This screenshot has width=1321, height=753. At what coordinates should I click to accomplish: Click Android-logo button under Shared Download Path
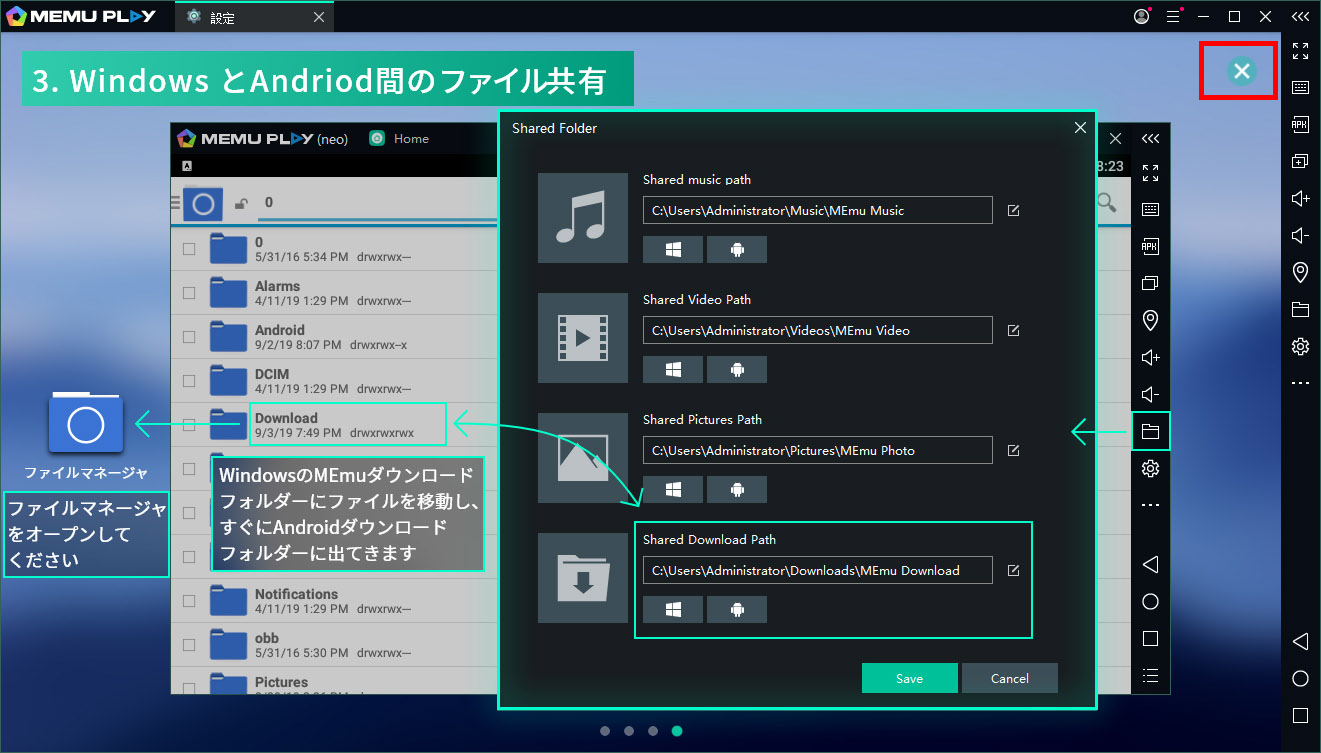[x=737, y=610]
